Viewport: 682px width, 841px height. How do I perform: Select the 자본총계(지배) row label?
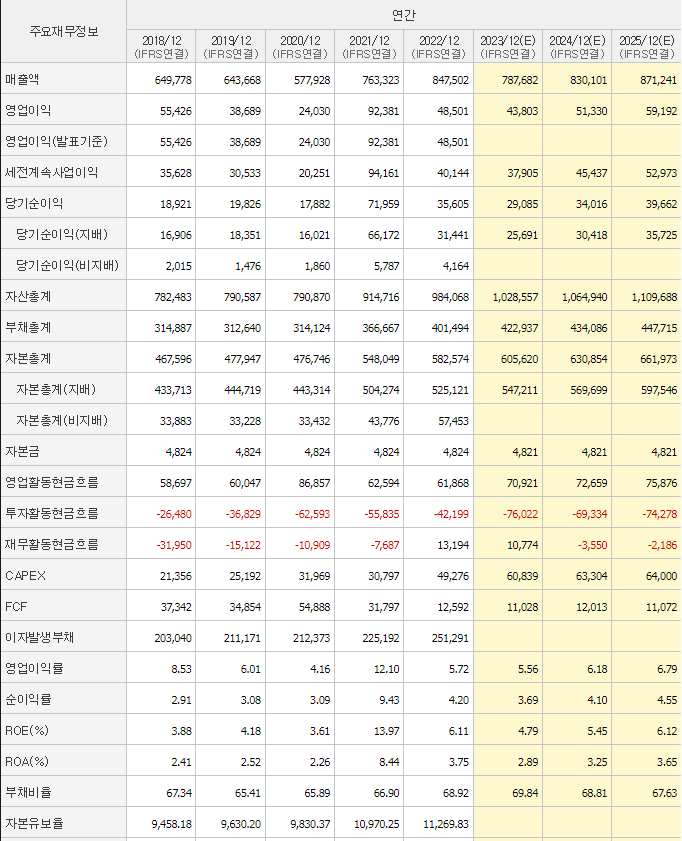pos(56,389)
